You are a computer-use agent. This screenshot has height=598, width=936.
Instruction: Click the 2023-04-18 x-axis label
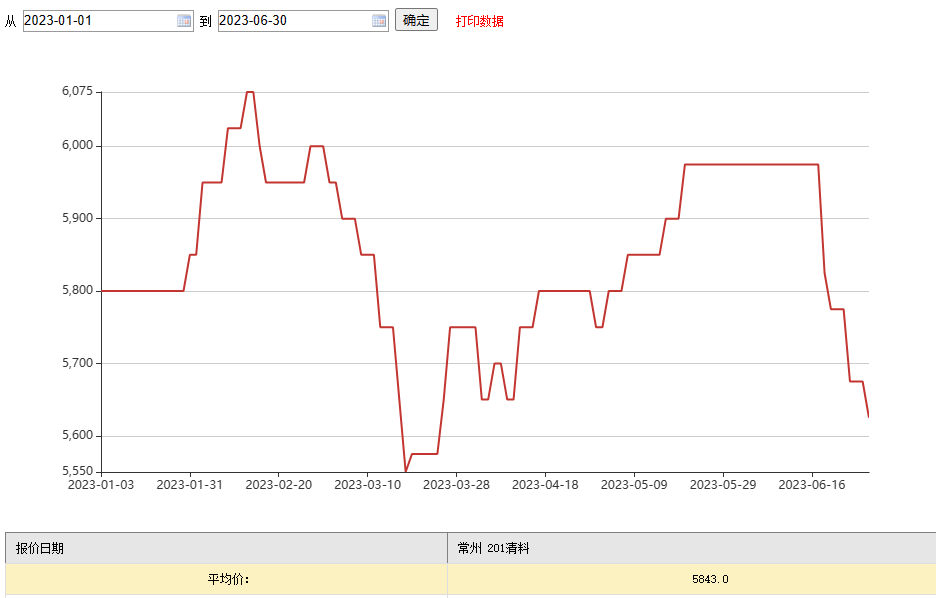click(545, 485)
